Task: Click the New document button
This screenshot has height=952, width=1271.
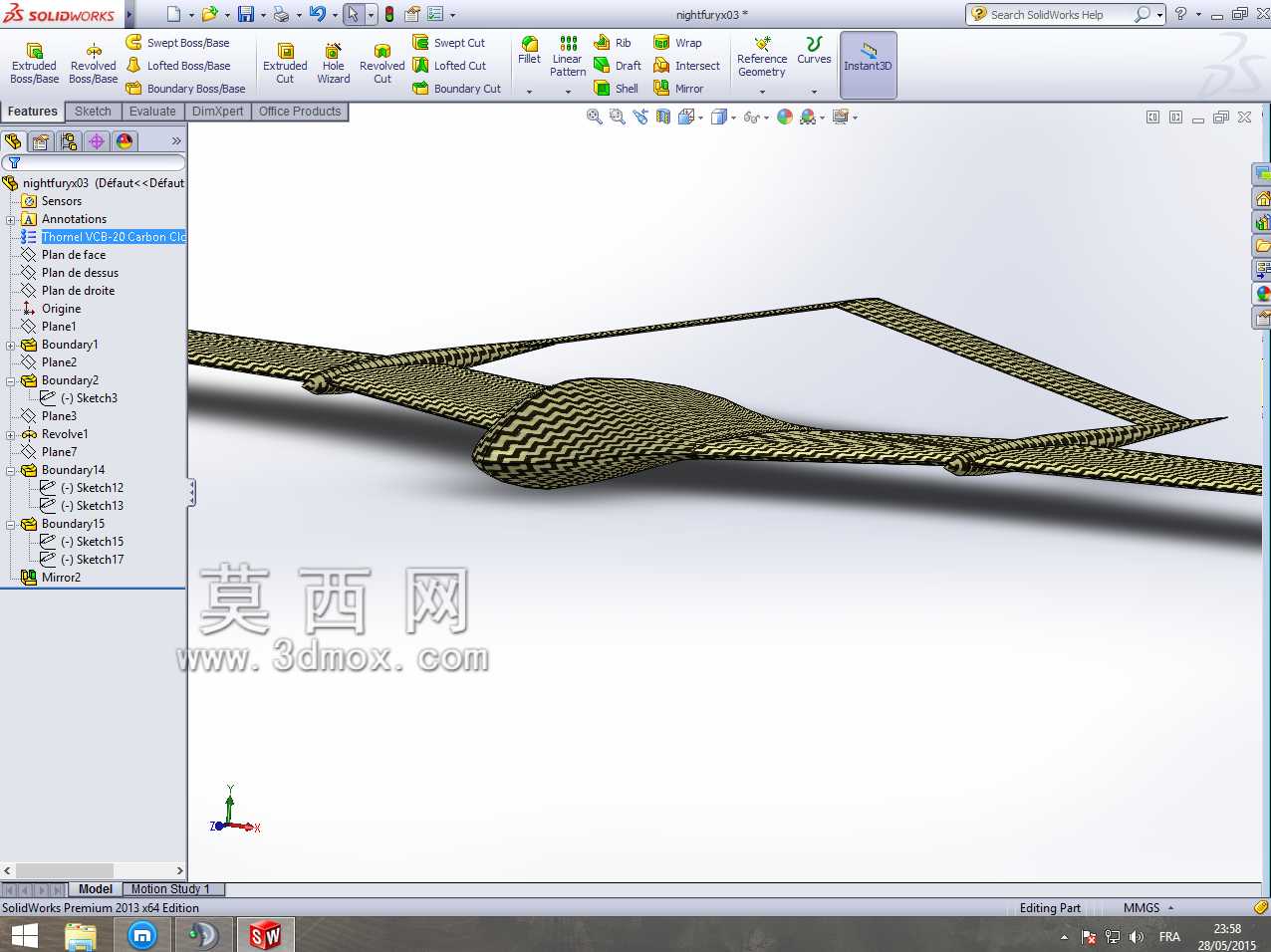Action: coord(173,14)
